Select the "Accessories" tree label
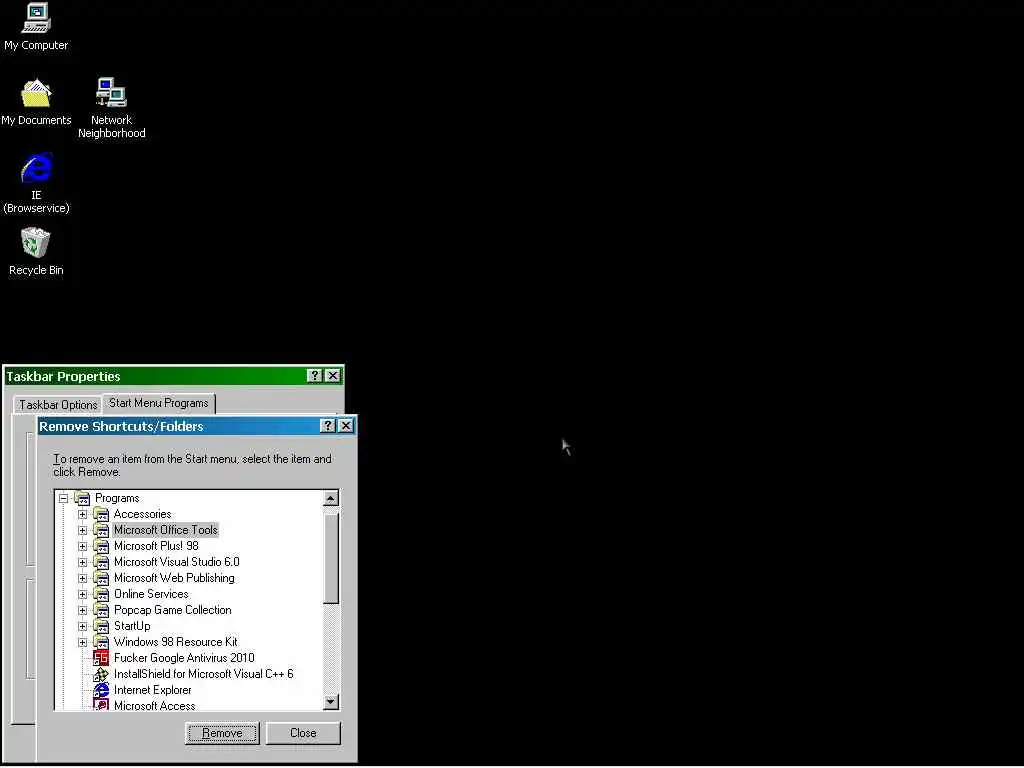This screenshot has width=1024, height=768. (x=142, y=515)
